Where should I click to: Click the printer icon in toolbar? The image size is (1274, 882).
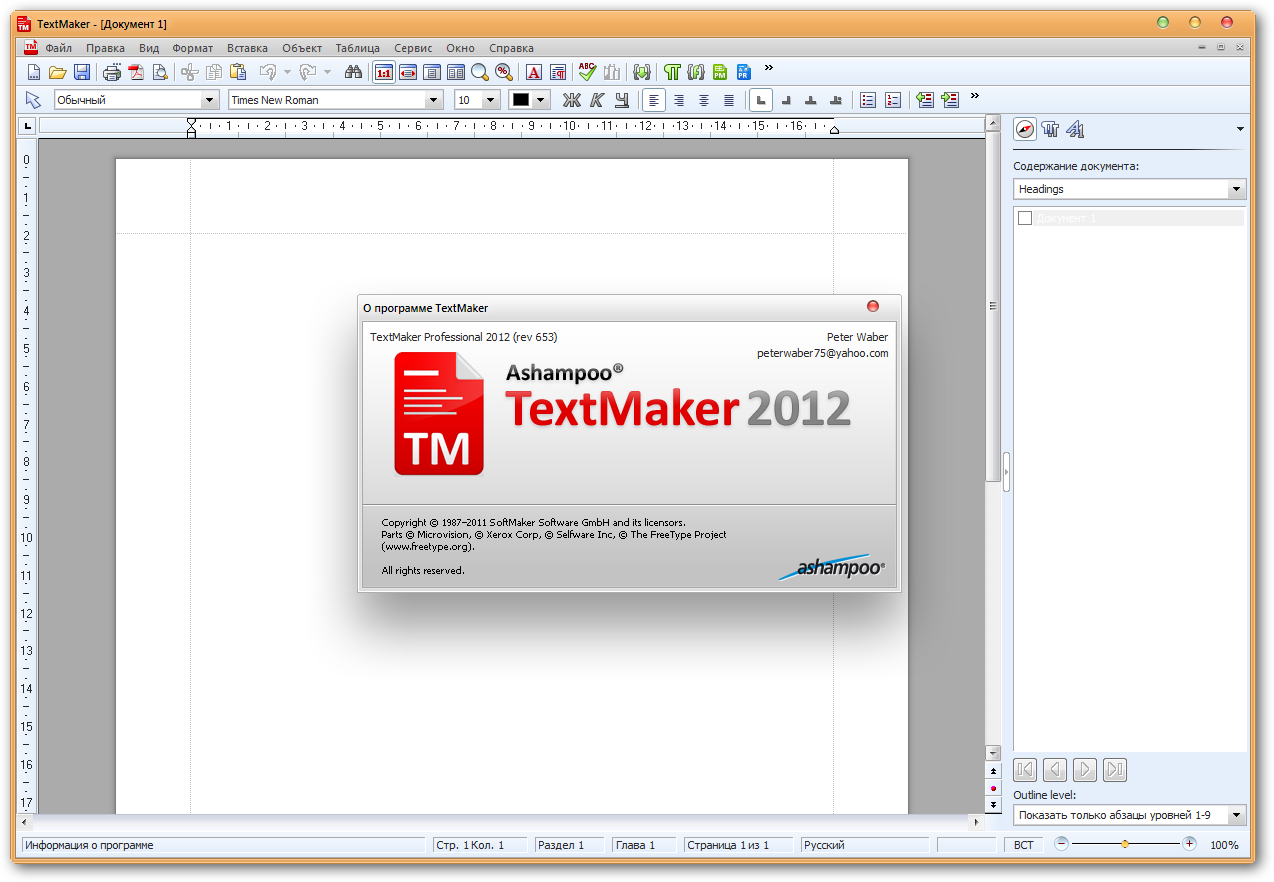coord(111,72)
